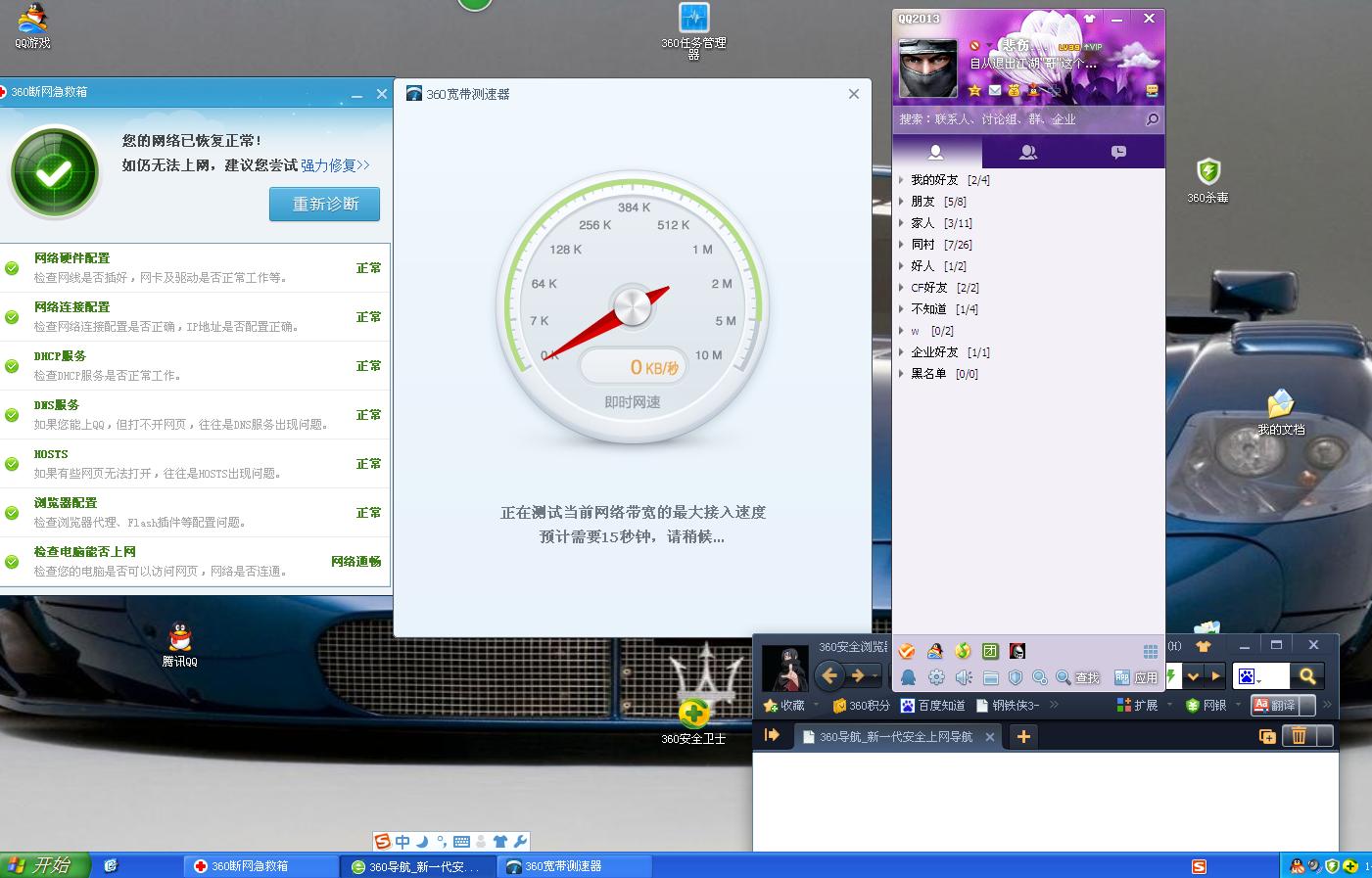This screenshot has width=1372, height=878.
Task: Click the QQ search magnifier icon
Action: [1152, 119]
